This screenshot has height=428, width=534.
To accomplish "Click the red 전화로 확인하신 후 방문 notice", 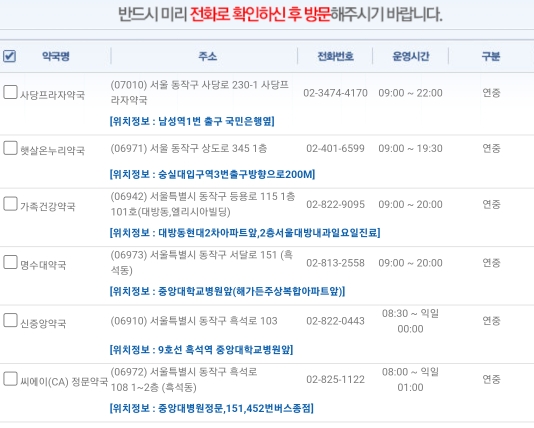I will (x=260, y=14).
